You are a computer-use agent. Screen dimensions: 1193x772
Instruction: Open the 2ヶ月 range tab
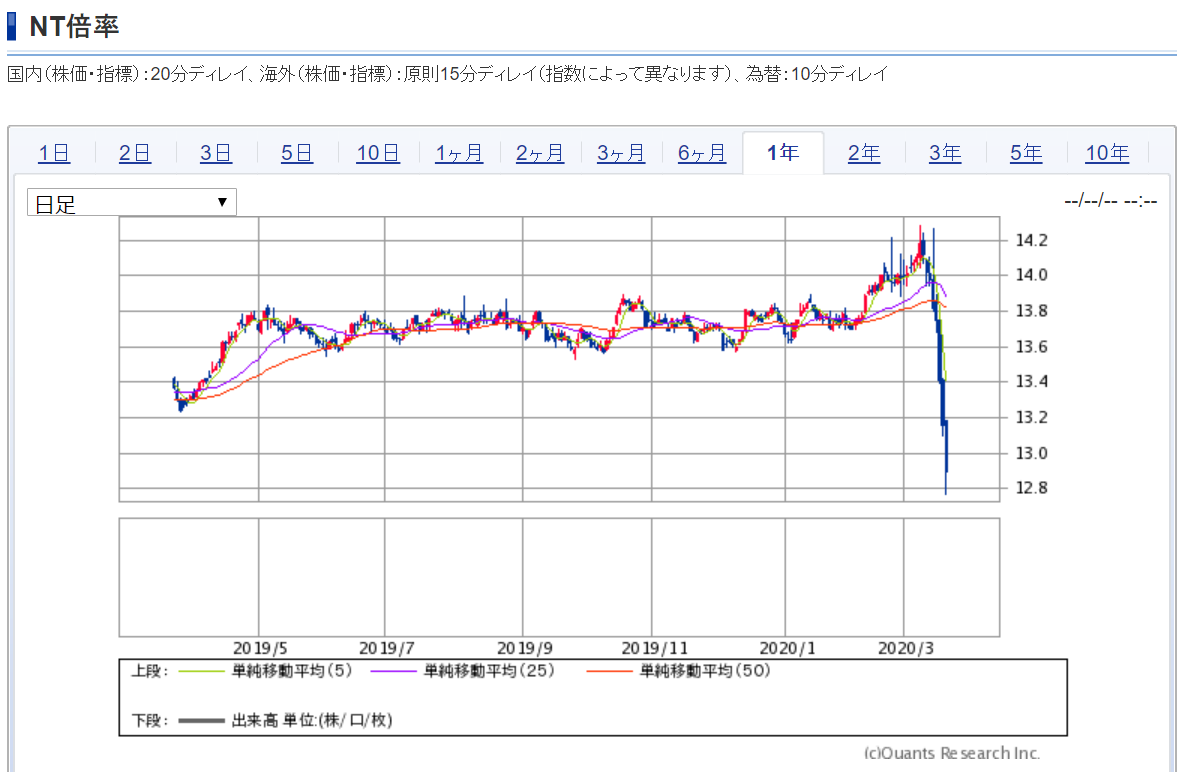[x=540, y=153]
